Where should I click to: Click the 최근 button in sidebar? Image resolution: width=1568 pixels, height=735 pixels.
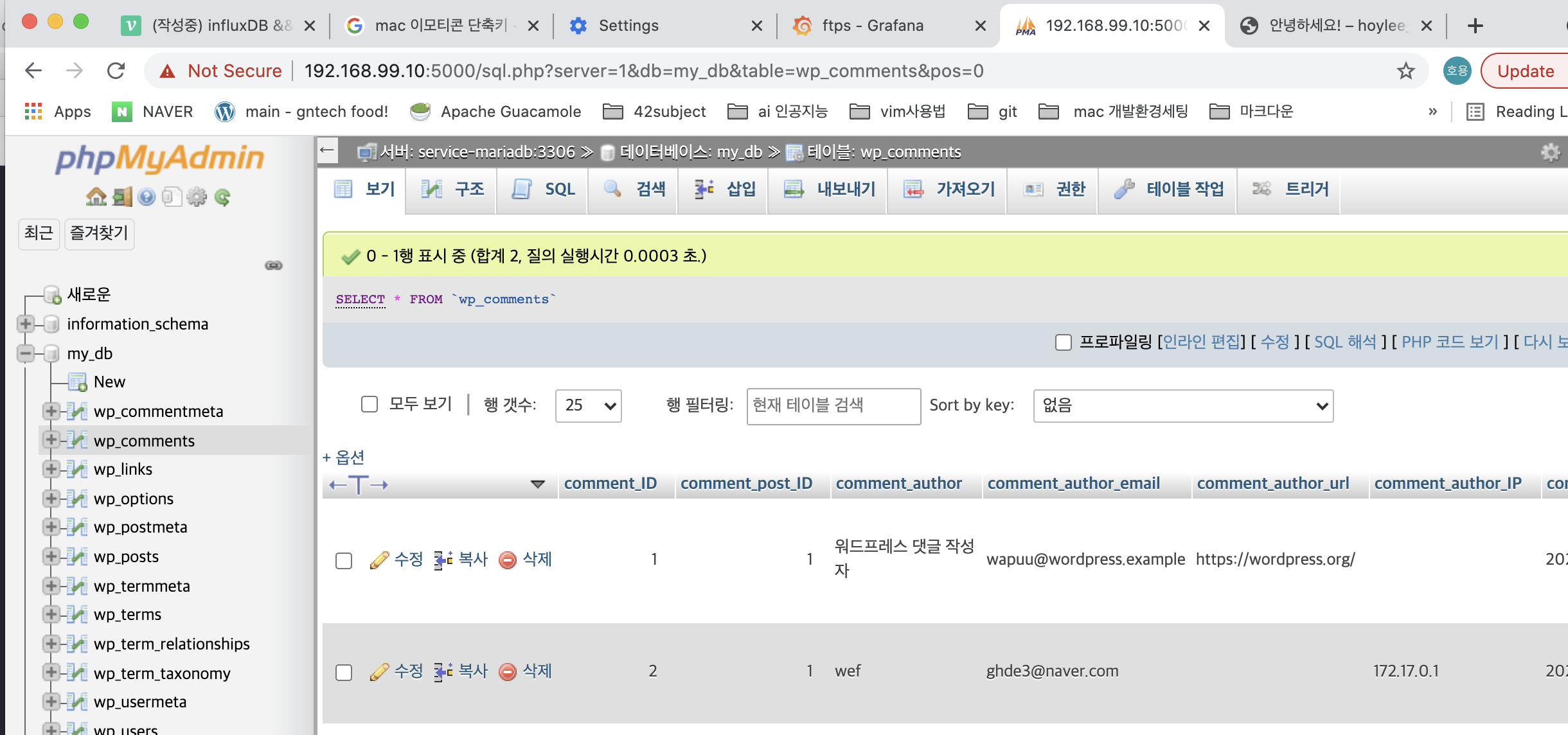pos(39,233)
